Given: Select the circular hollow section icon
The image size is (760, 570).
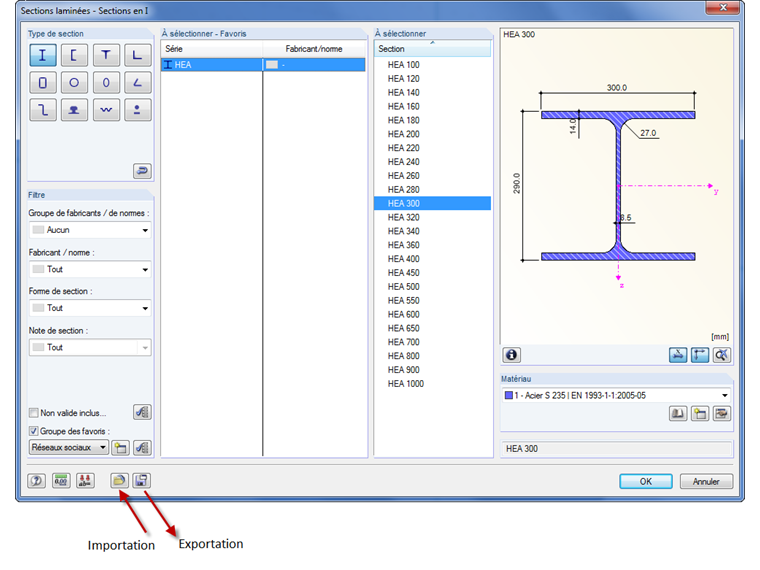Looking at the screenshot, I should click(74, 83).
